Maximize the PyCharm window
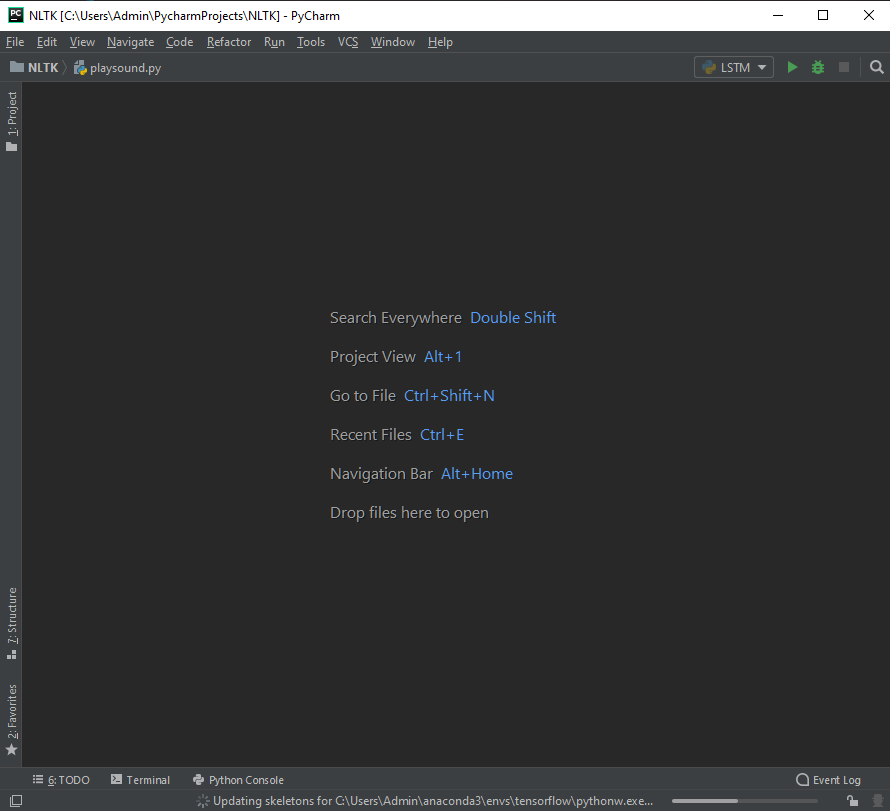890x811 pixels. click(x=822, y=15)
